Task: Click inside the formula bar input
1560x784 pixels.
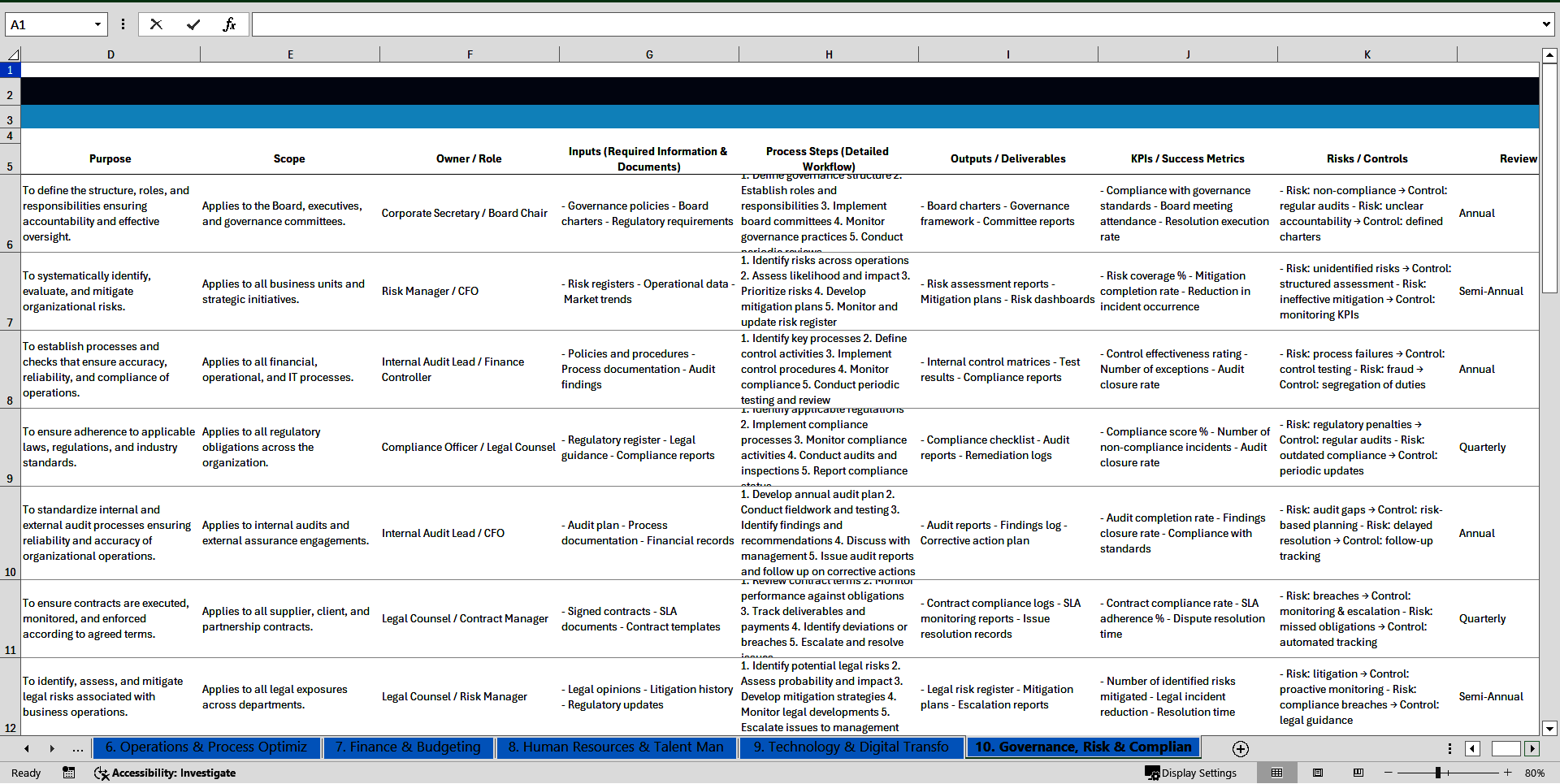Action: pyautogui.click(x=894, y=24)
